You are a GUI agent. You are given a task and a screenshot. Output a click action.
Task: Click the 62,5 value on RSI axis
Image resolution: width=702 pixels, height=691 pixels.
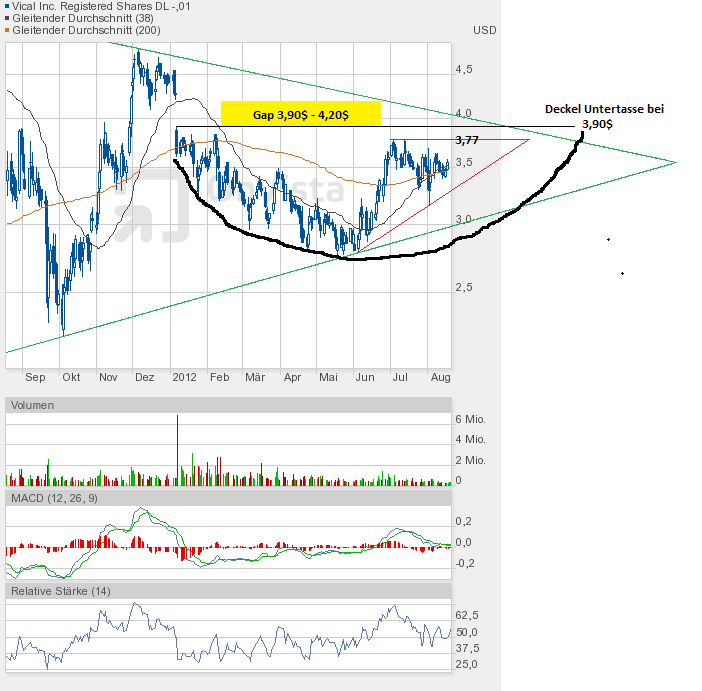click(x=468, y=615)
